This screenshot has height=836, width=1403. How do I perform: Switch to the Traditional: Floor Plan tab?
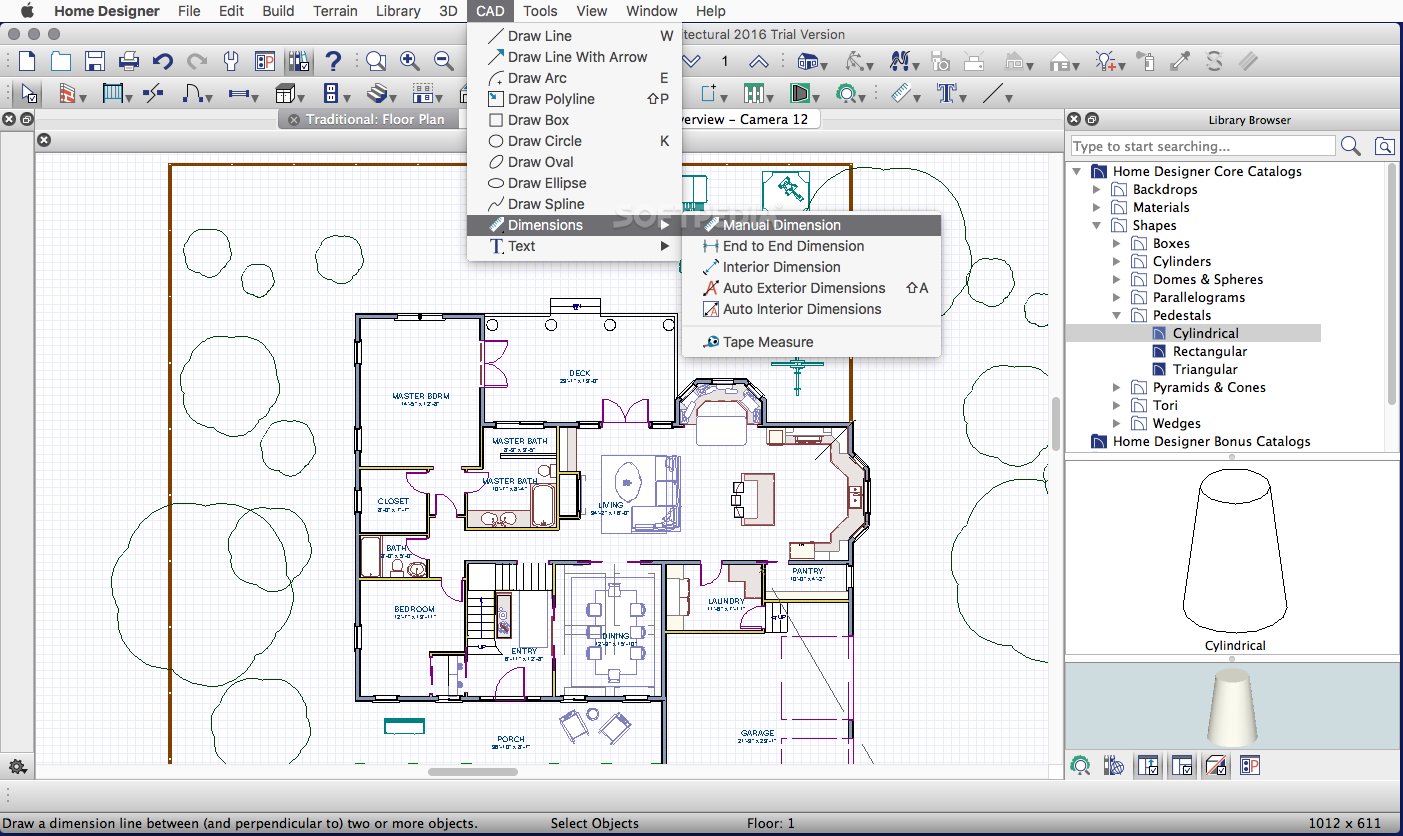pos(374,120)
